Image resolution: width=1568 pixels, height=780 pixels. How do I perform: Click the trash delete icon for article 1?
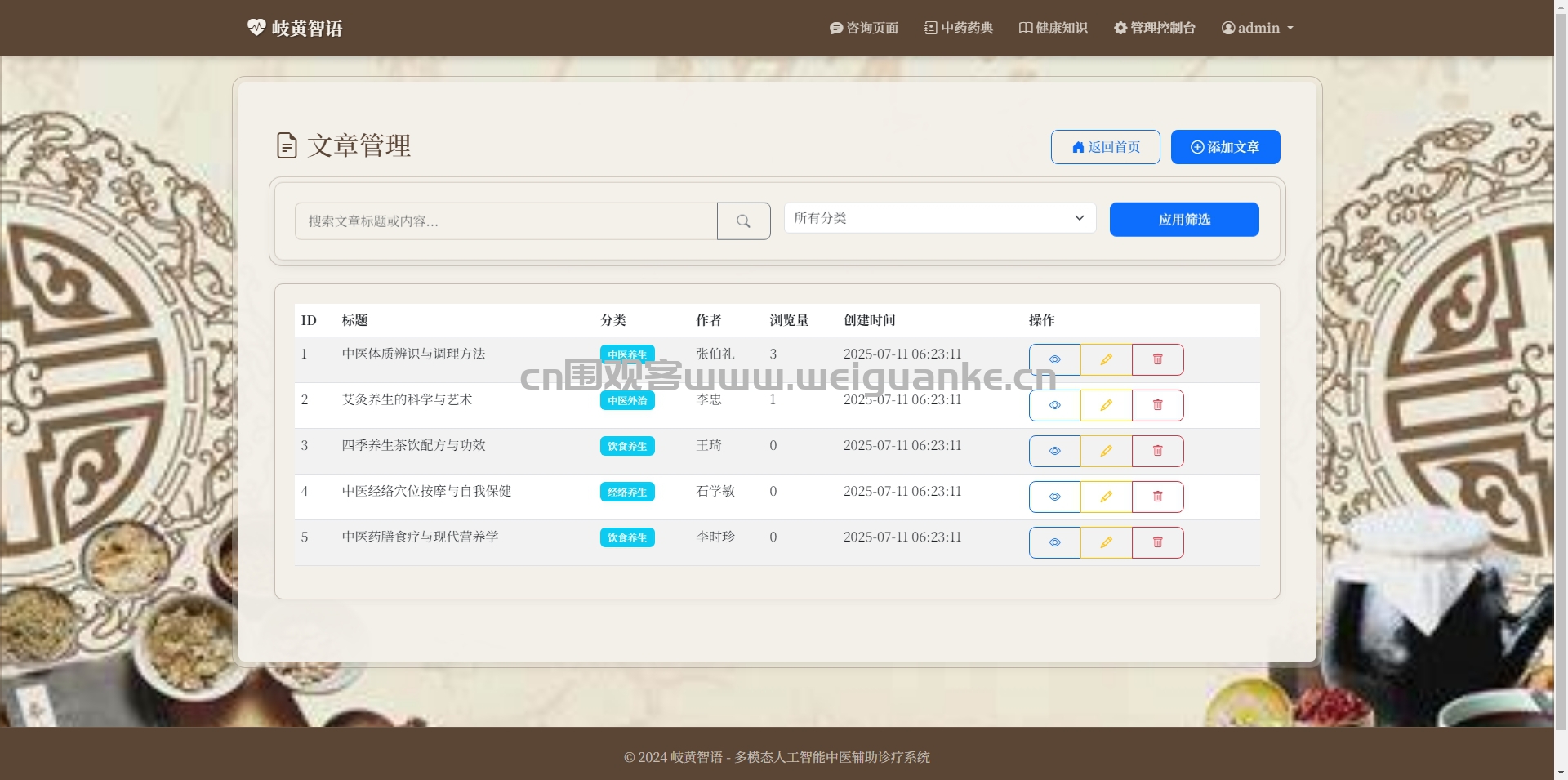click(1157, 359)
